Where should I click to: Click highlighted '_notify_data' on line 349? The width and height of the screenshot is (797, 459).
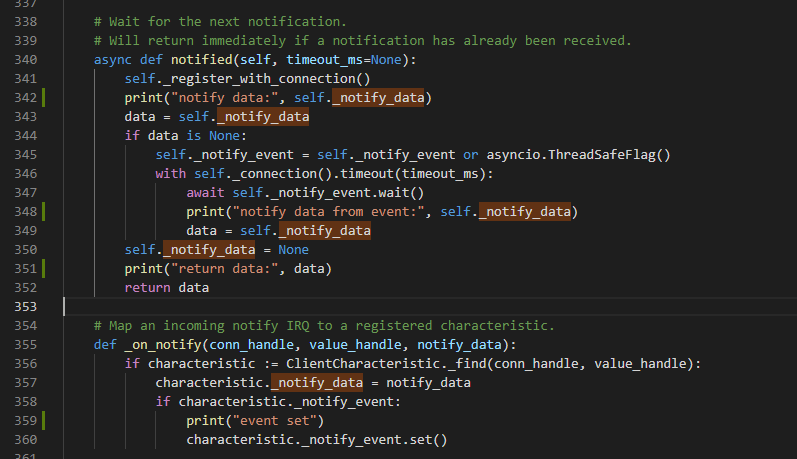point(324,231)
